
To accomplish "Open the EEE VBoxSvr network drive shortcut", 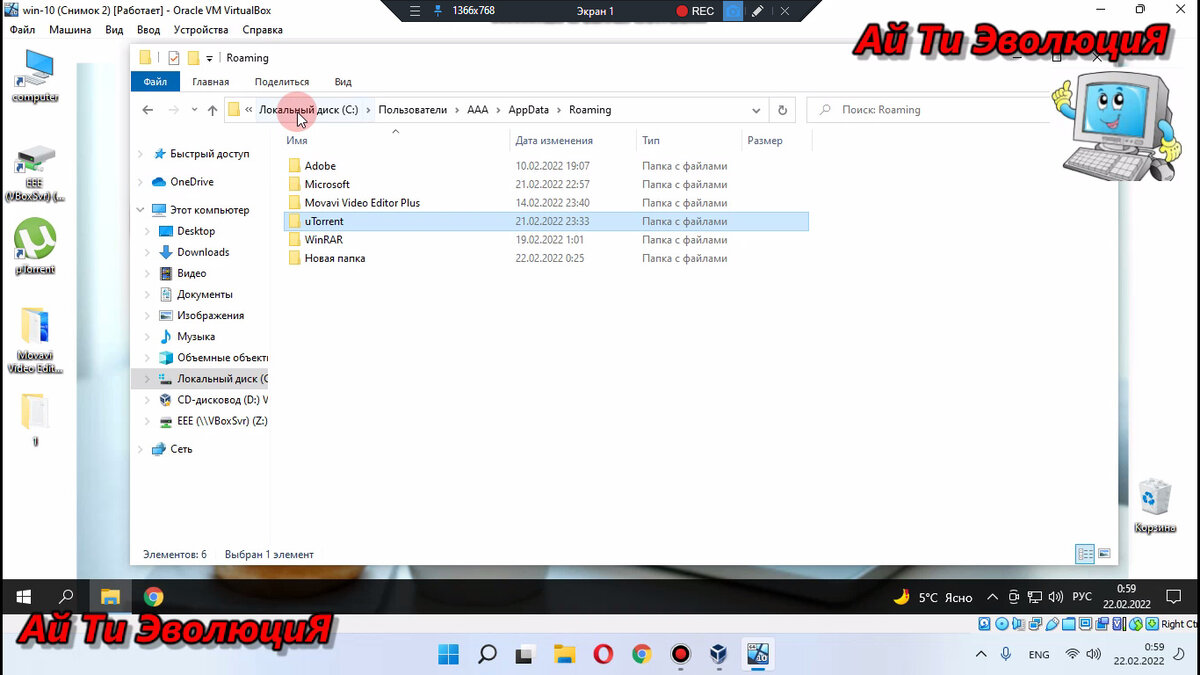I will click(x=37, y=172).
